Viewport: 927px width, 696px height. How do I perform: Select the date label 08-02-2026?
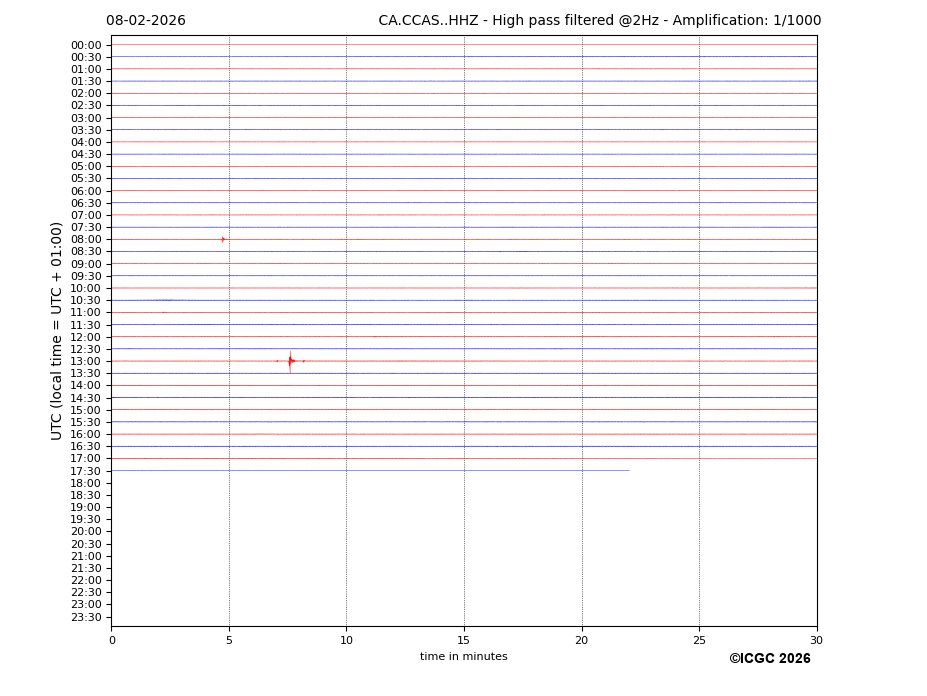(146, 21)
